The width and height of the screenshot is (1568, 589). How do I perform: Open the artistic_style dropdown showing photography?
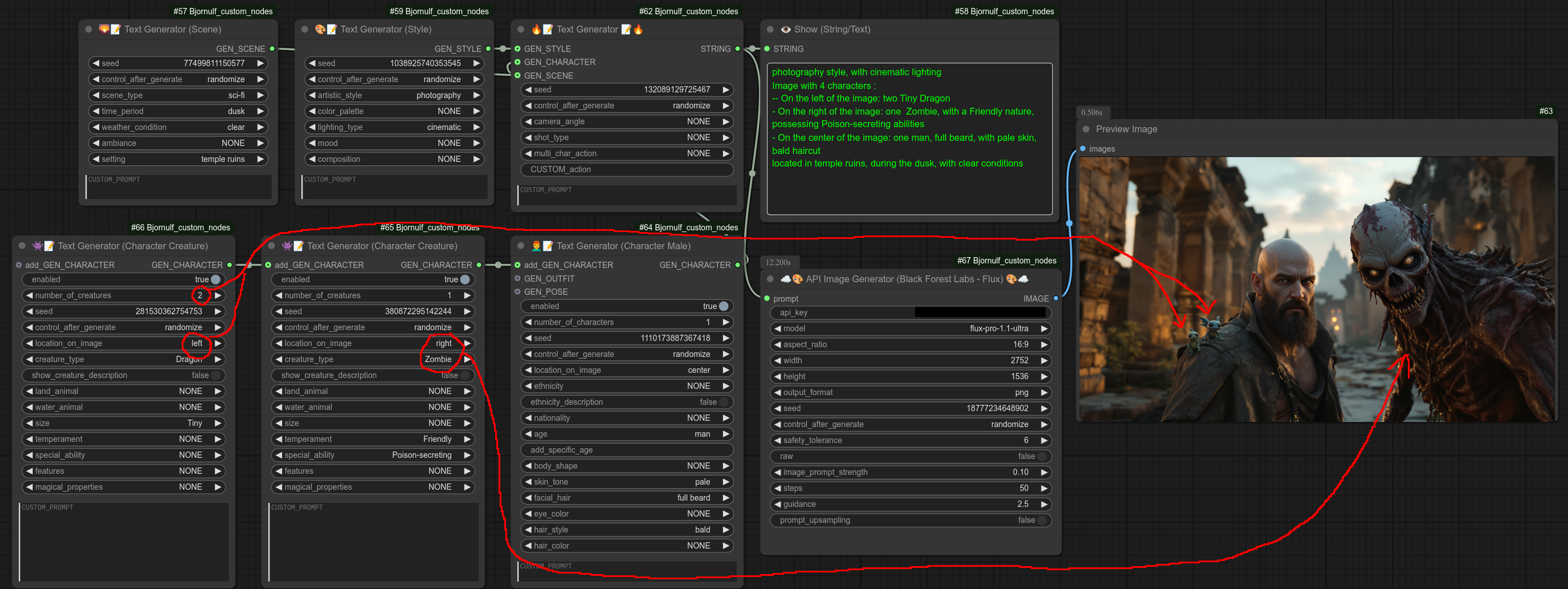(394, 95)
